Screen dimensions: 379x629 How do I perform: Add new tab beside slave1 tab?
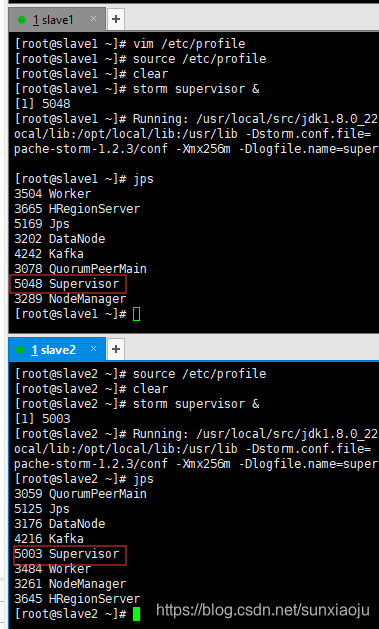[x=116, y=19]
